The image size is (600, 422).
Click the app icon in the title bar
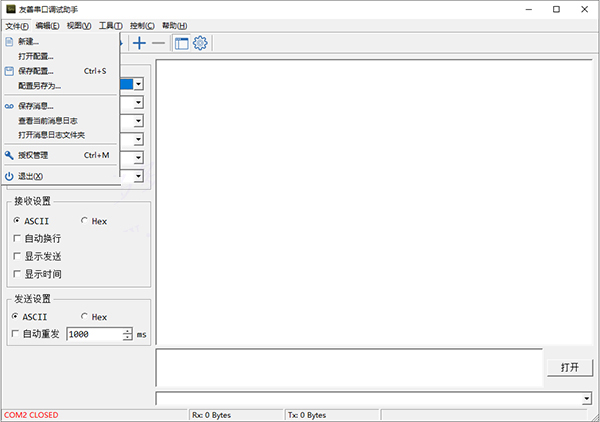point(11,9)
